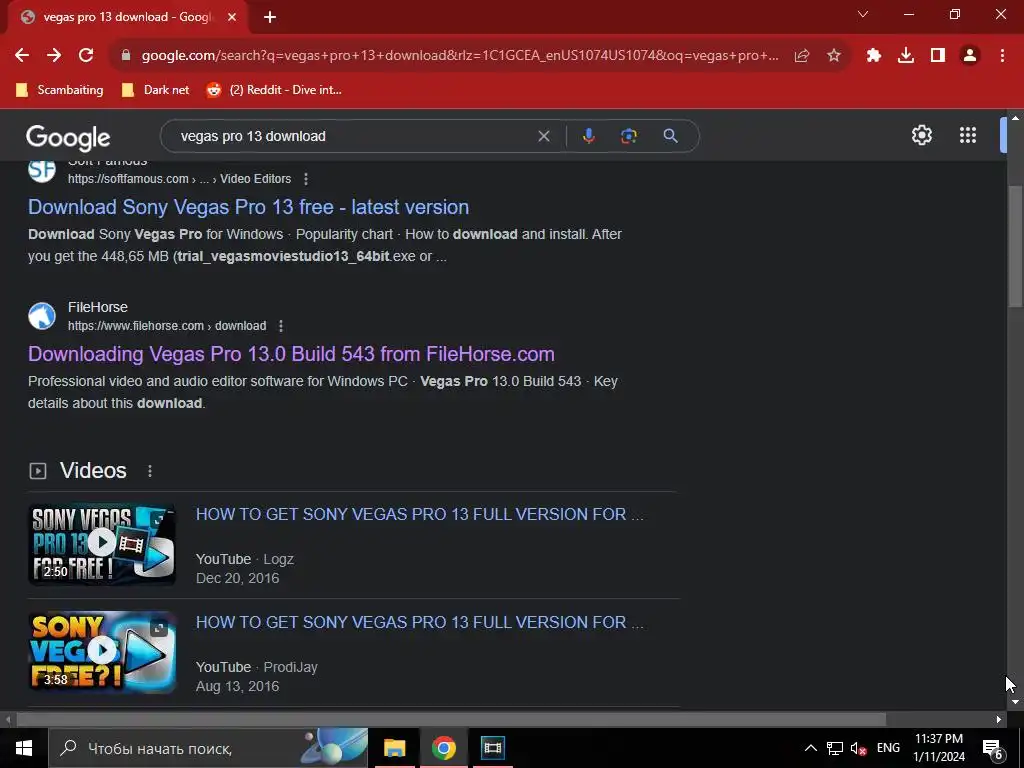Open the share page icon in address bar
This screenshot has height=768, width=1024.
point(802,56)
